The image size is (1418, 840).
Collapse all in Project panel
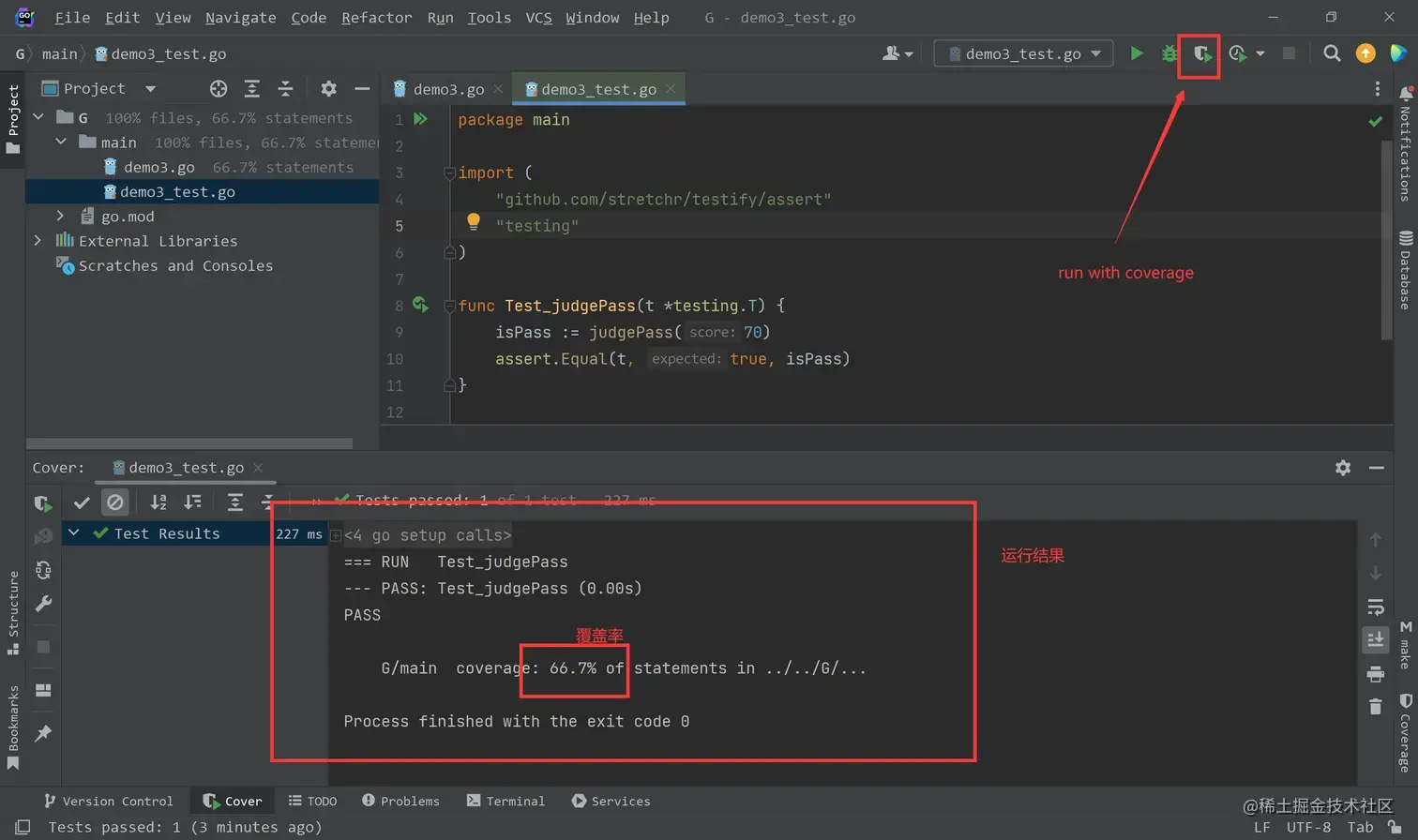pyautogui.click(x=286, y=88)
